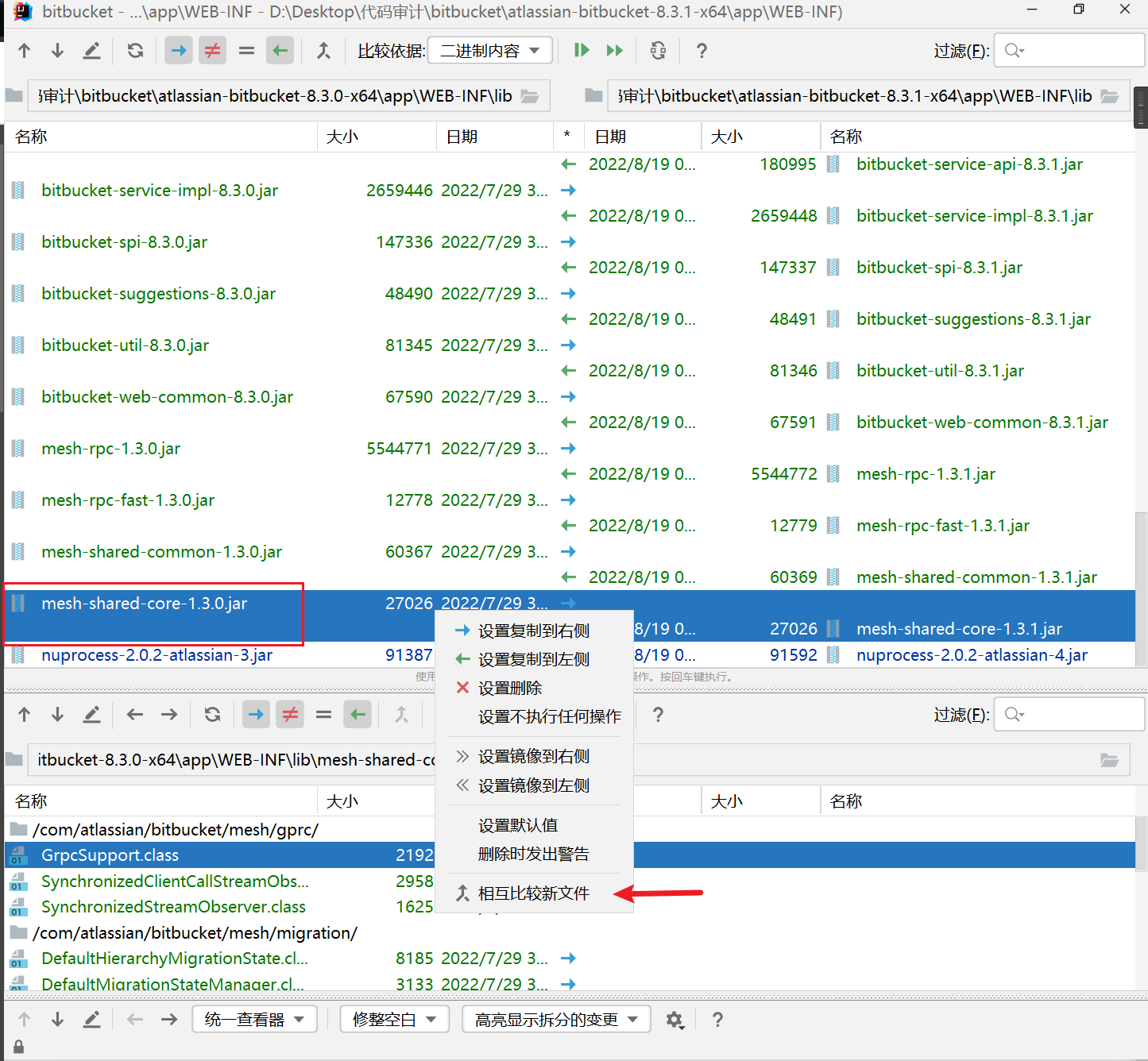Toggle blue right-arrow filter in jar-contents toolbar
The height and width of the screenshot is (1061, 1148).
[x=256, y=715]
